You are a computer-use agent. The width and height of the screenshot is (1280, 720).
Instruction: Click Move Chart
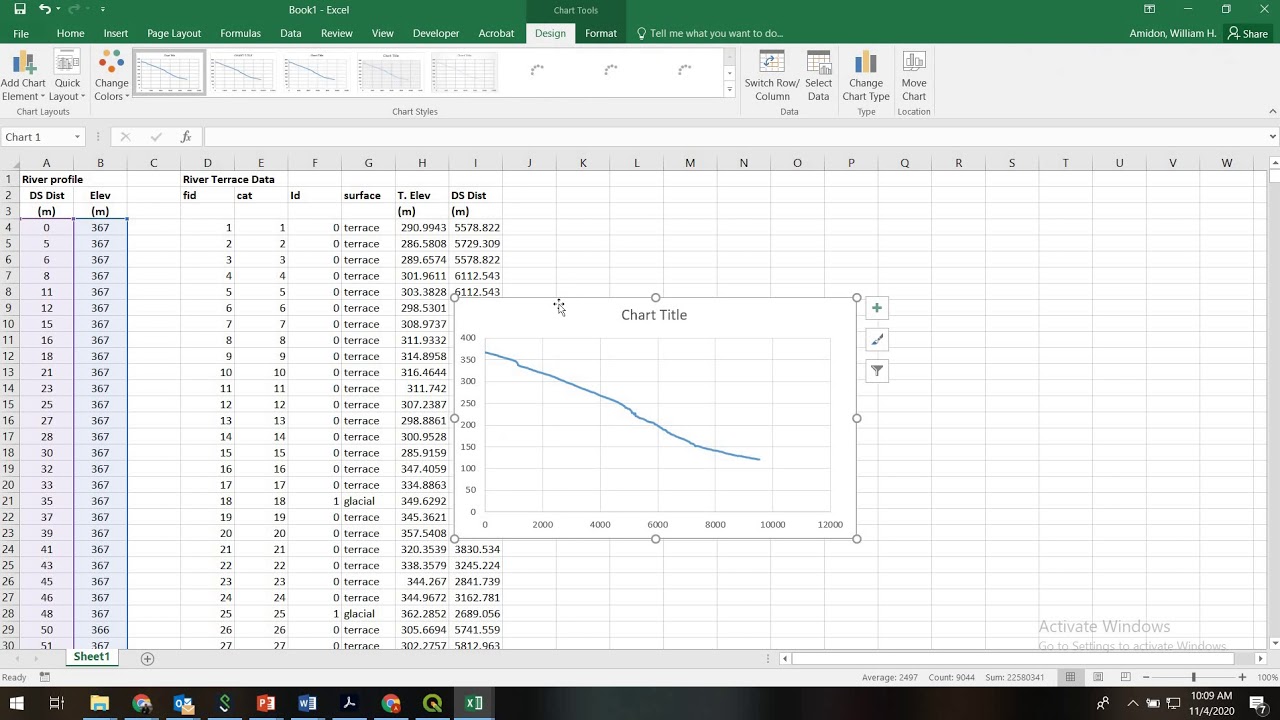[x=913, y=77]
